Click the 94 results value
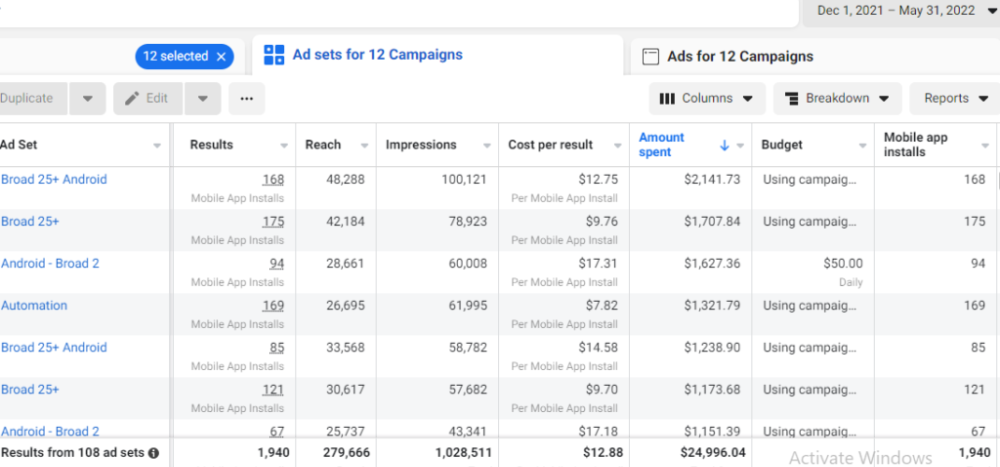Viewport: 1000px width, 467px height. [276, 264]
